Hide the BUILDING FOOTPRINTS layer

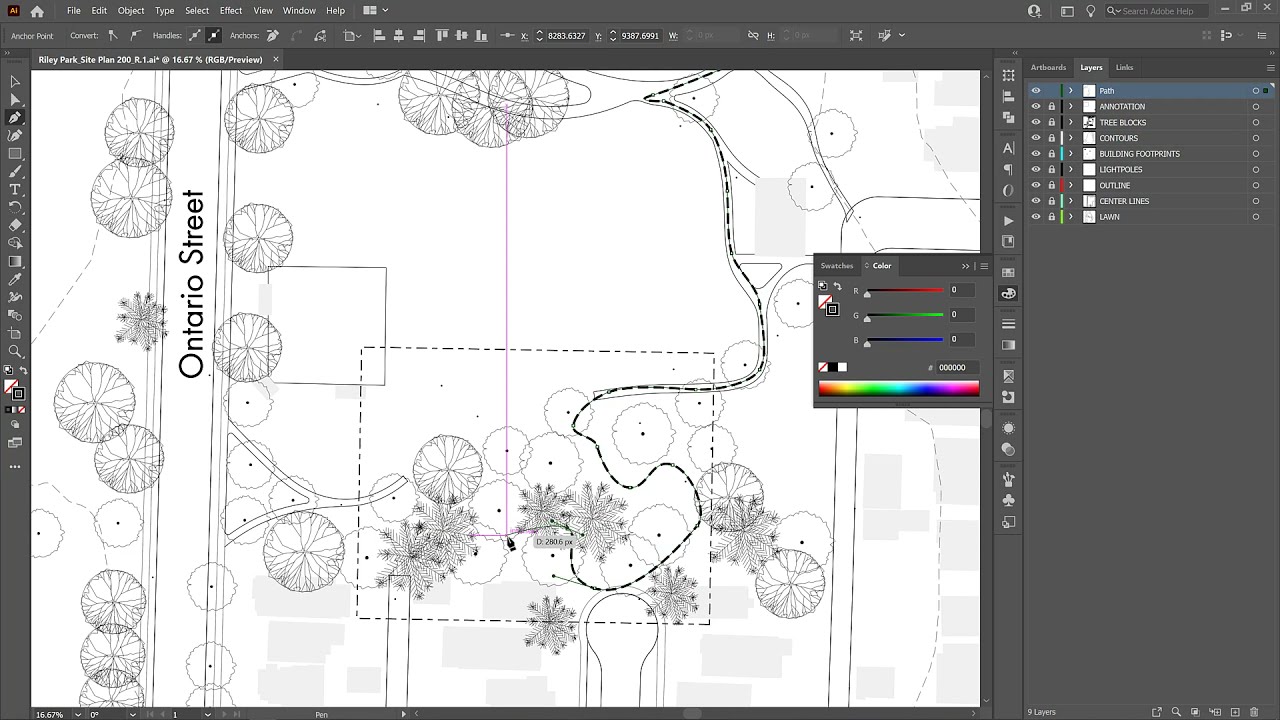click(x=1036, y=154)
